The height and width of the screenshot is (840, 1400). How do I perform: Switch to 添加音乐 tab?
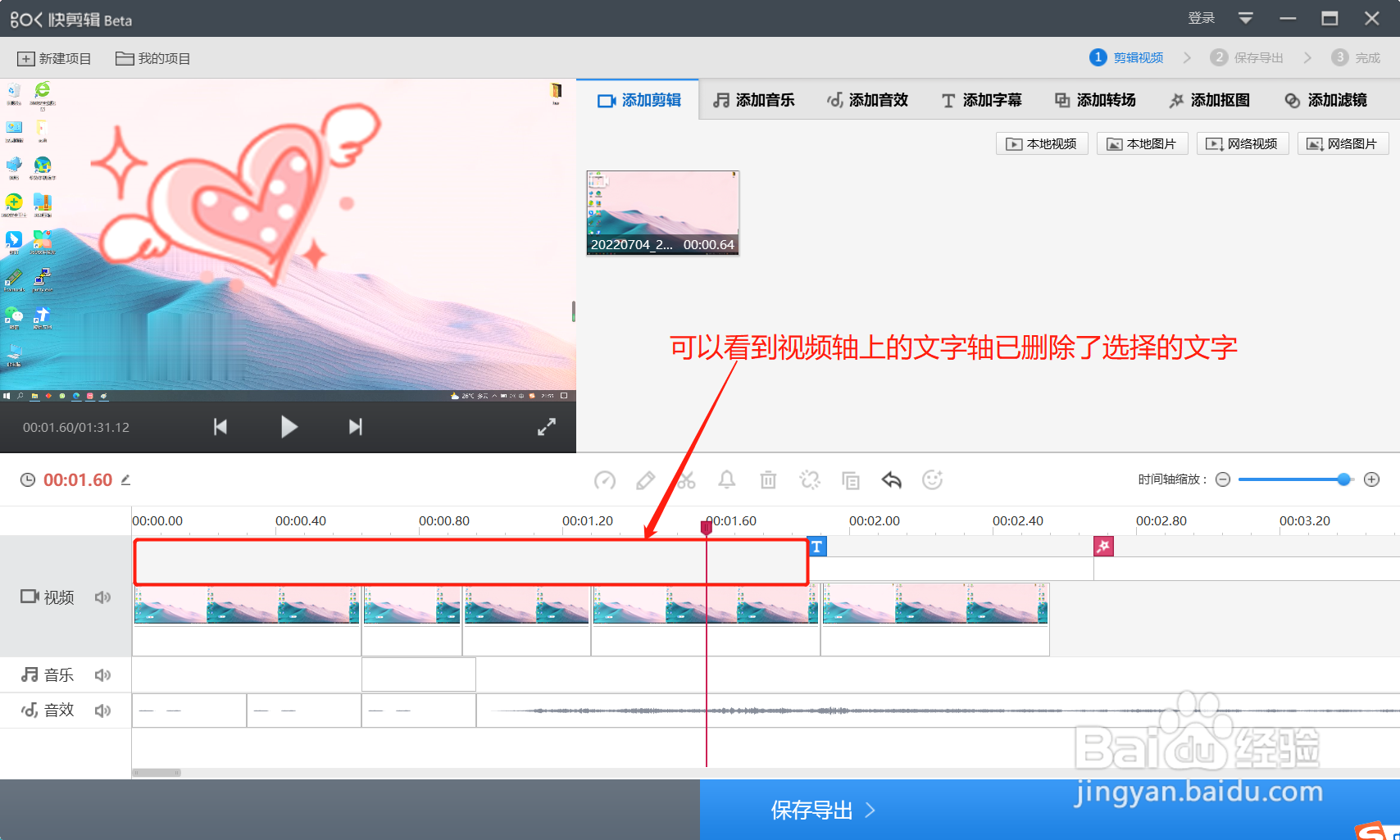click(x=754, y=100)
